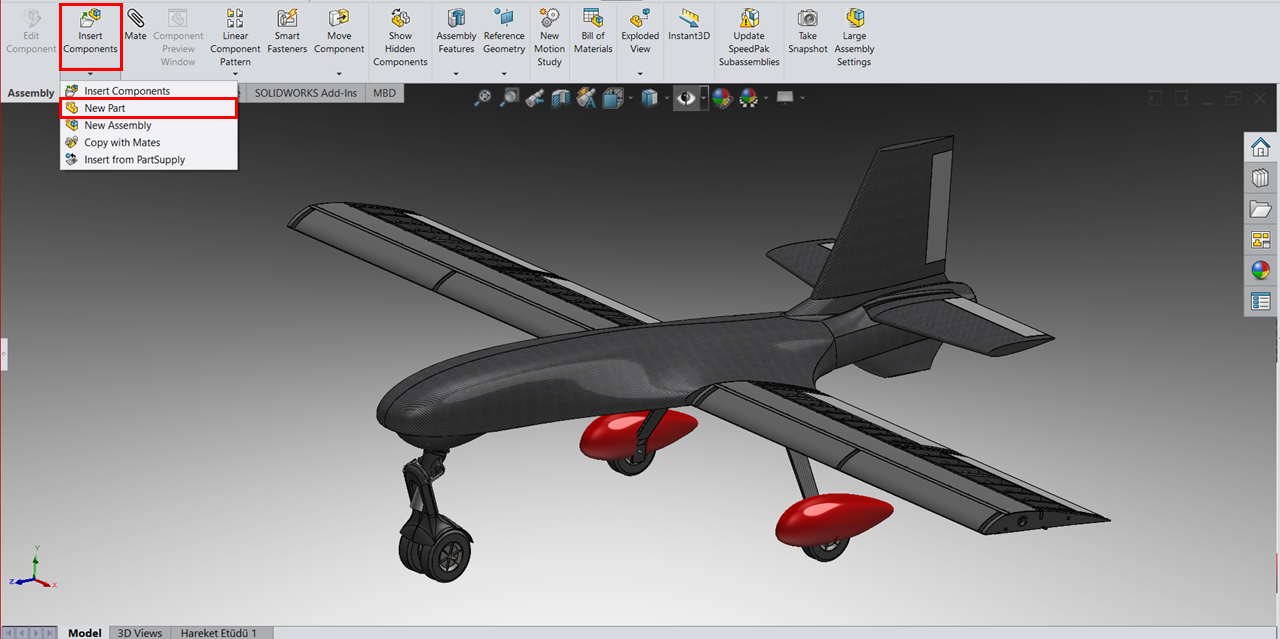Choose New Part from the menu
Screen dimensions: 1280x639
click(105, 108)
